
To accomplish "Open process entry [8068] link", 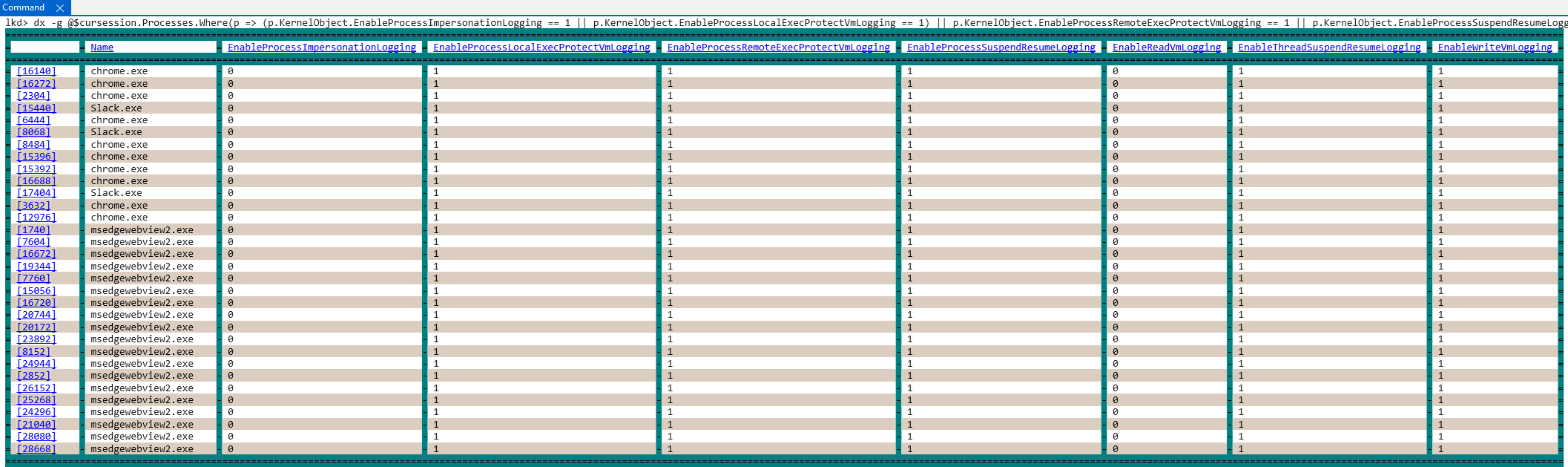I will [x=34, y=132].
